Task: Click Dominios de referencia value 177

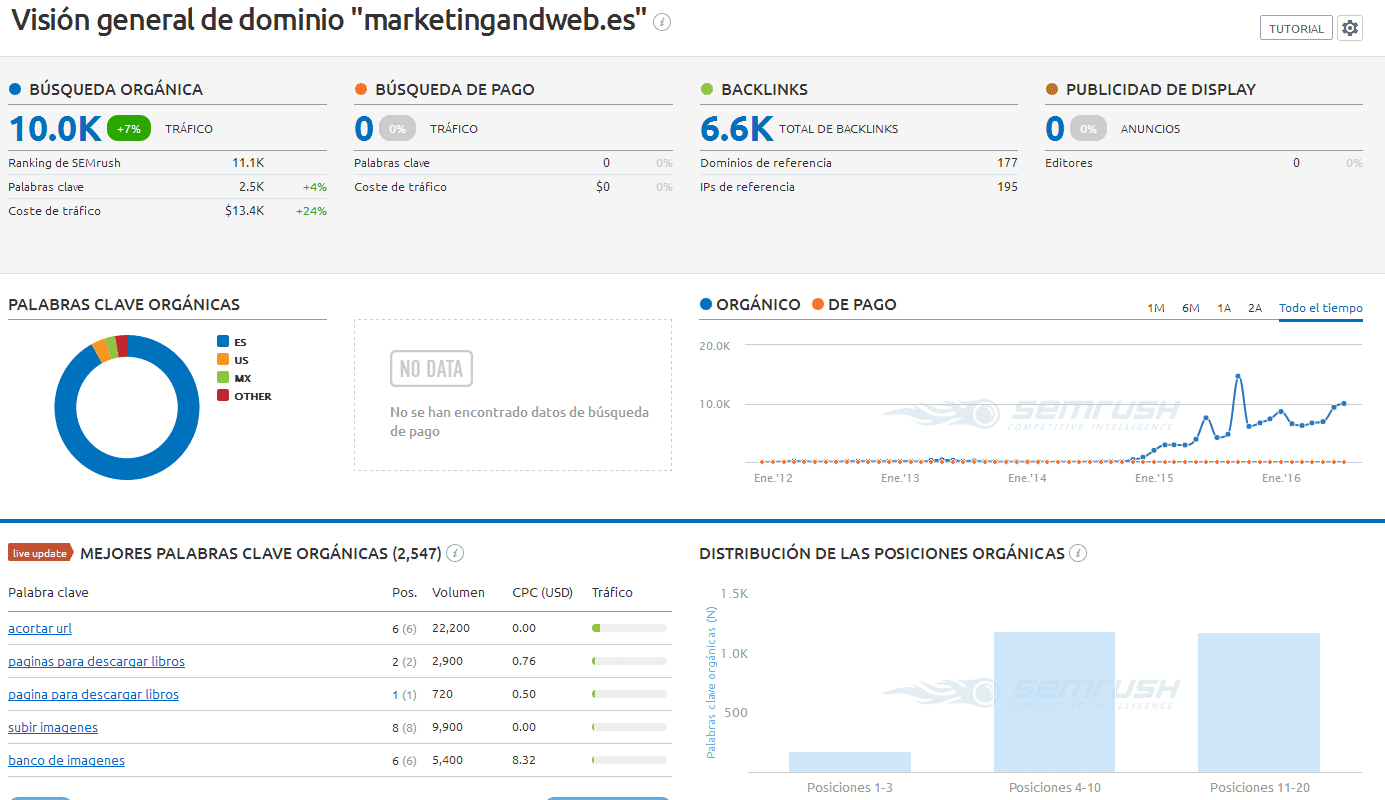Action: point(1007,163)
